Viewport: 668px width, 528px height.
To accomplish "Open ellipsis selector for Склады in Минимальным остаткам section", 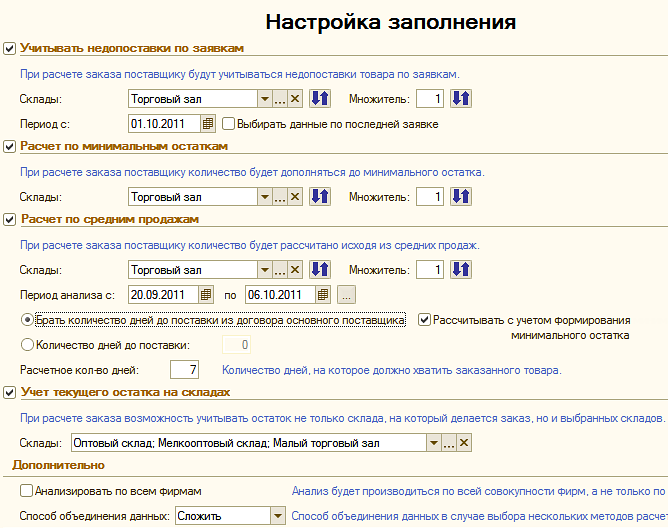I will pyautogui.click(x=279, y=197).
